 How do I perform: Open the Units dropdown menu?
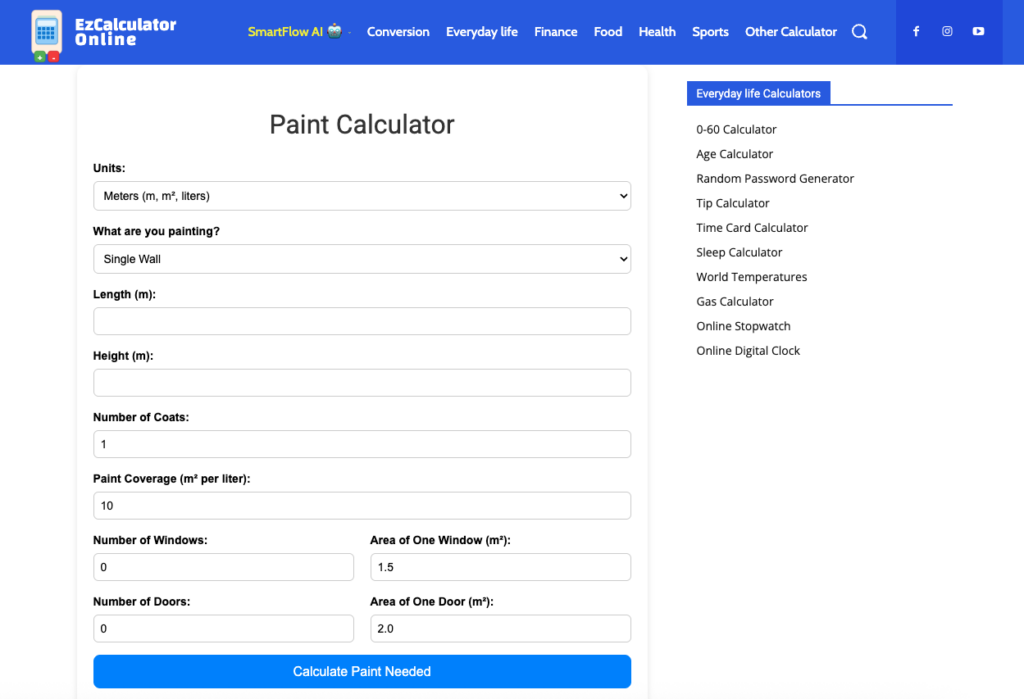coord(362,195)
